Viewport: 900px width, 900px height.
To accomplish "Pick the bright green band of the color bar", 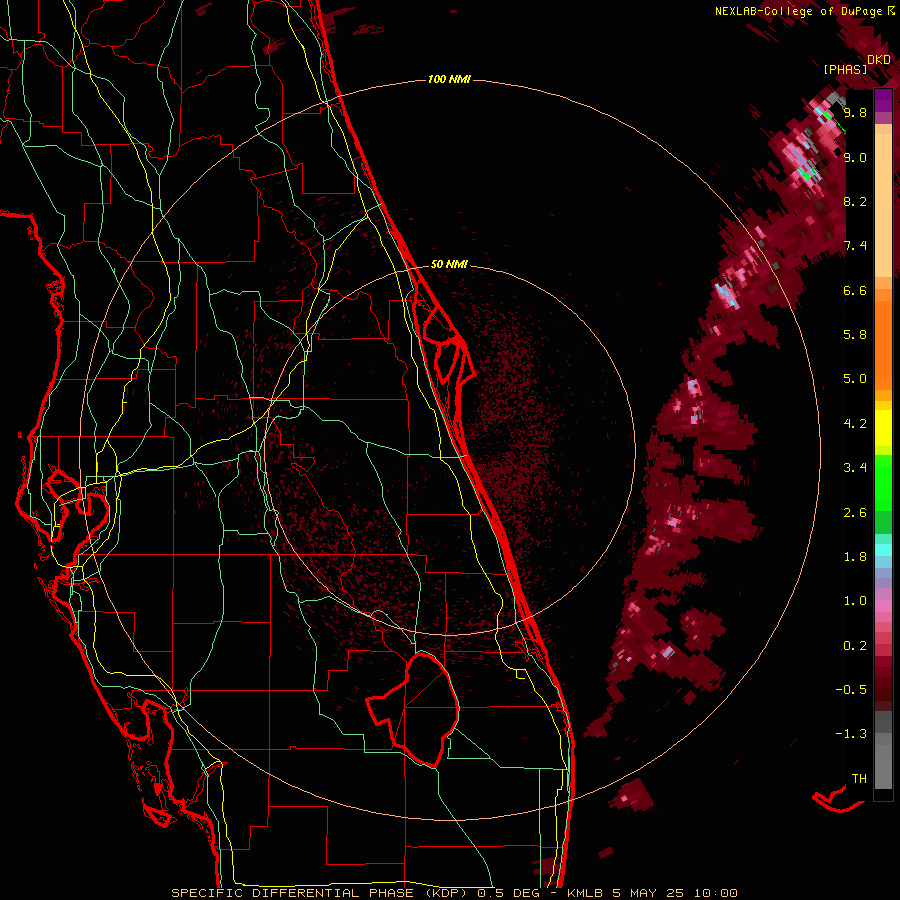I will point(883,484).
